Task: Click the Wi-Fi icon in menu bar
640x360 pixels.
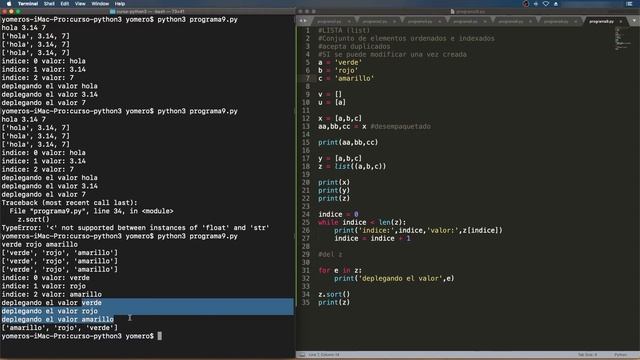Action: coord(546,4)
